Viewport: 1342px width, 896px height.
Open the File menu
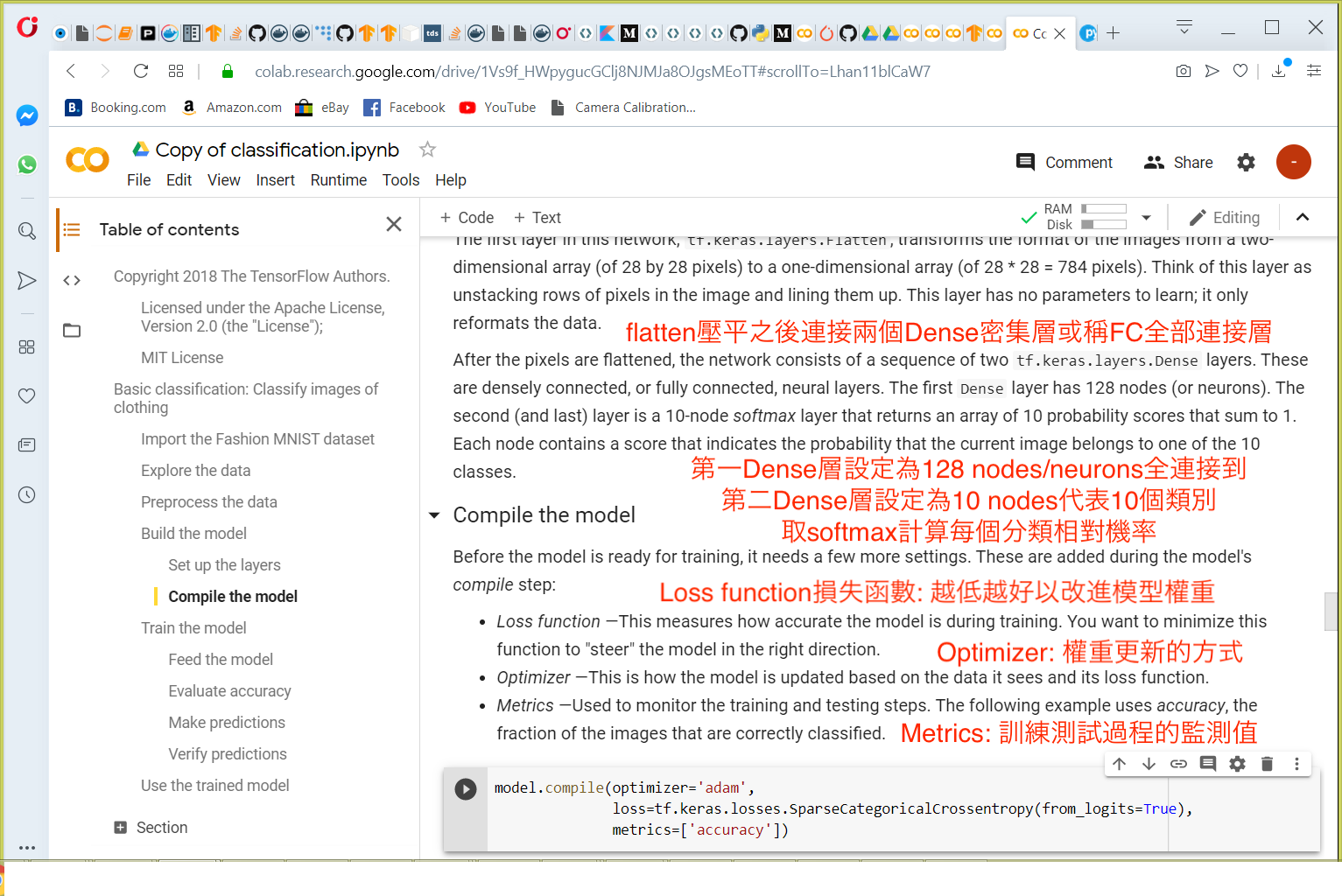(138, 179)
